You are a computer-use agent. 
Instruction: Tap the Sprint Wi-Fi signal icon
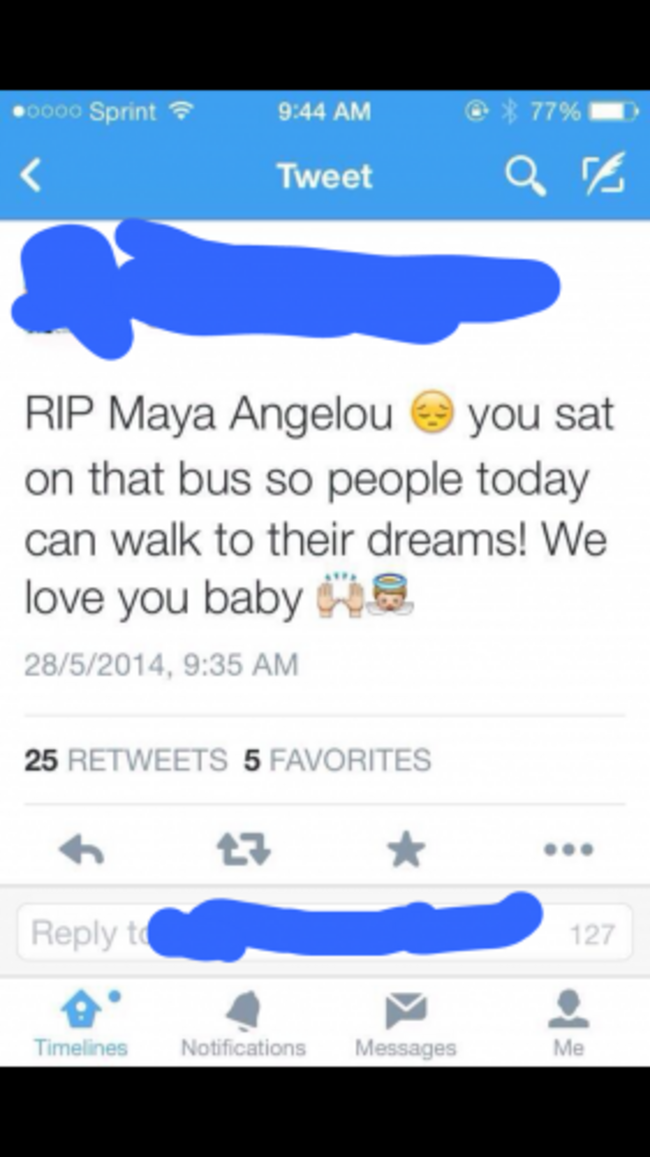point(181,111)
